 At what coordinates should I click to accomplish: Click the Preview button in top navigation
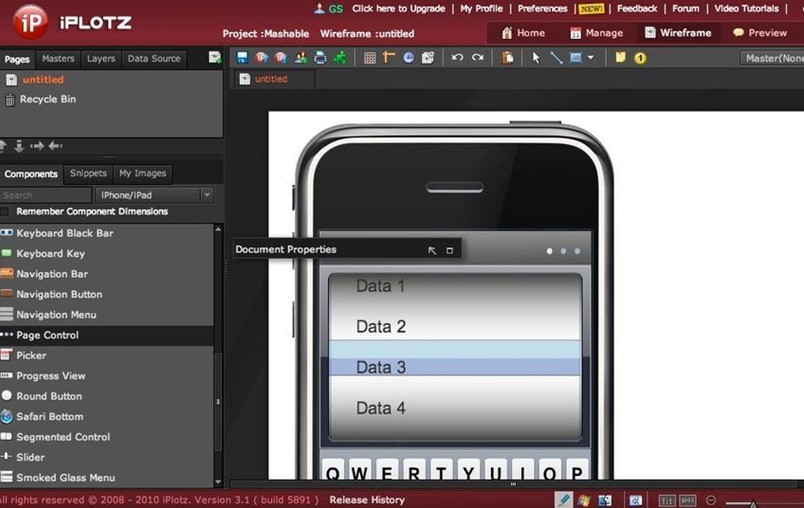(760, 33)
